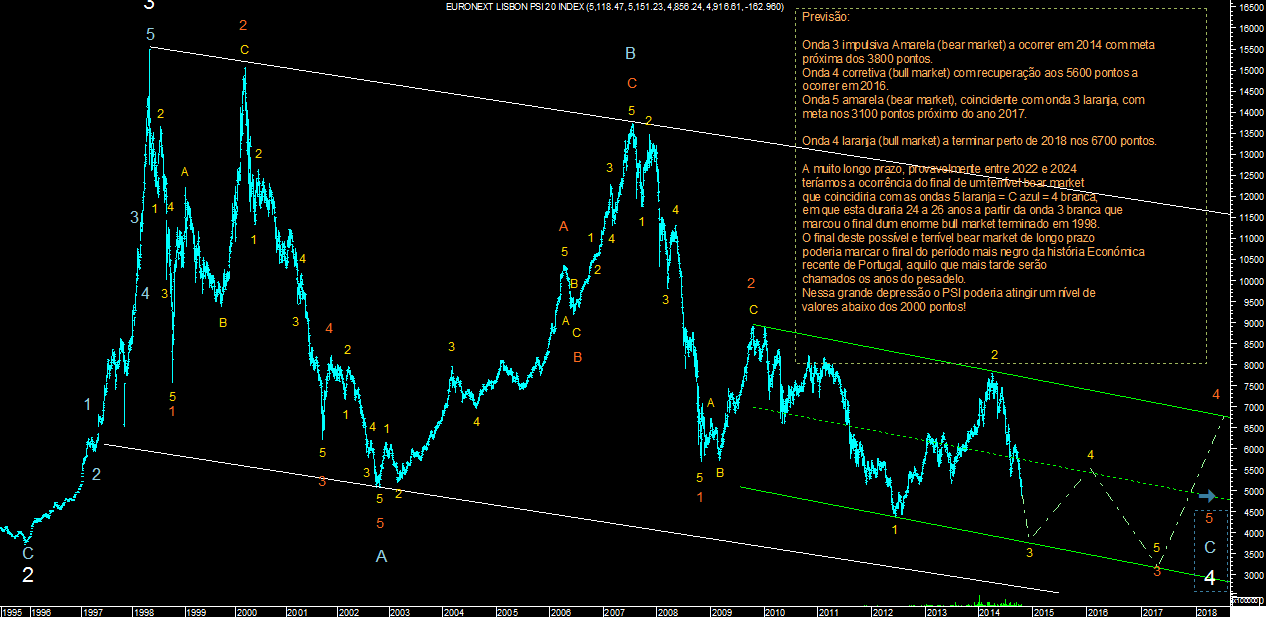Select the 2014 year label on time axis
This screenshot has width=1266, height=617.
(990, 610)
